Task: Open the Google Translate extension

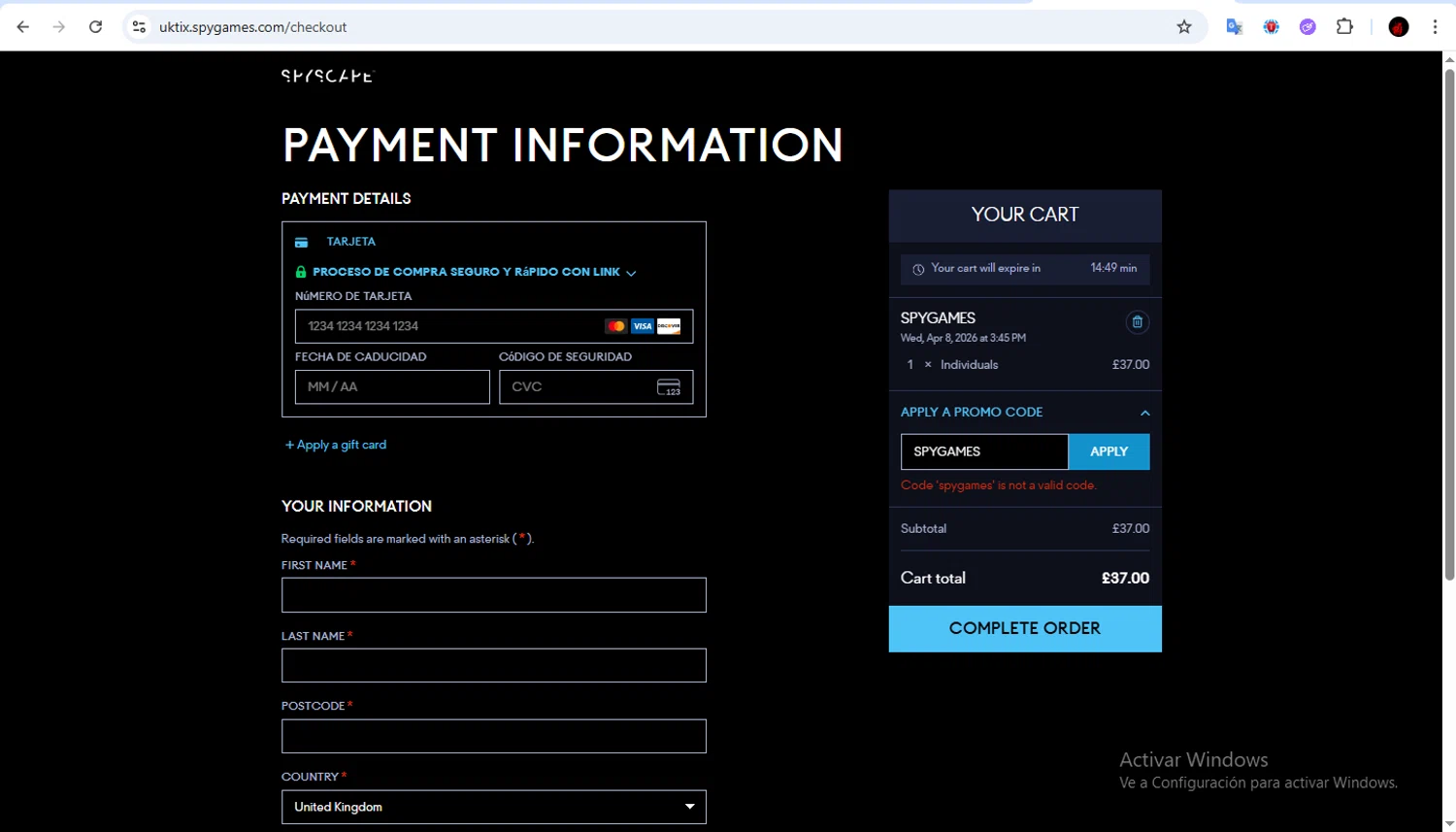Action: pyautogui.click(x=1235, y=27)
